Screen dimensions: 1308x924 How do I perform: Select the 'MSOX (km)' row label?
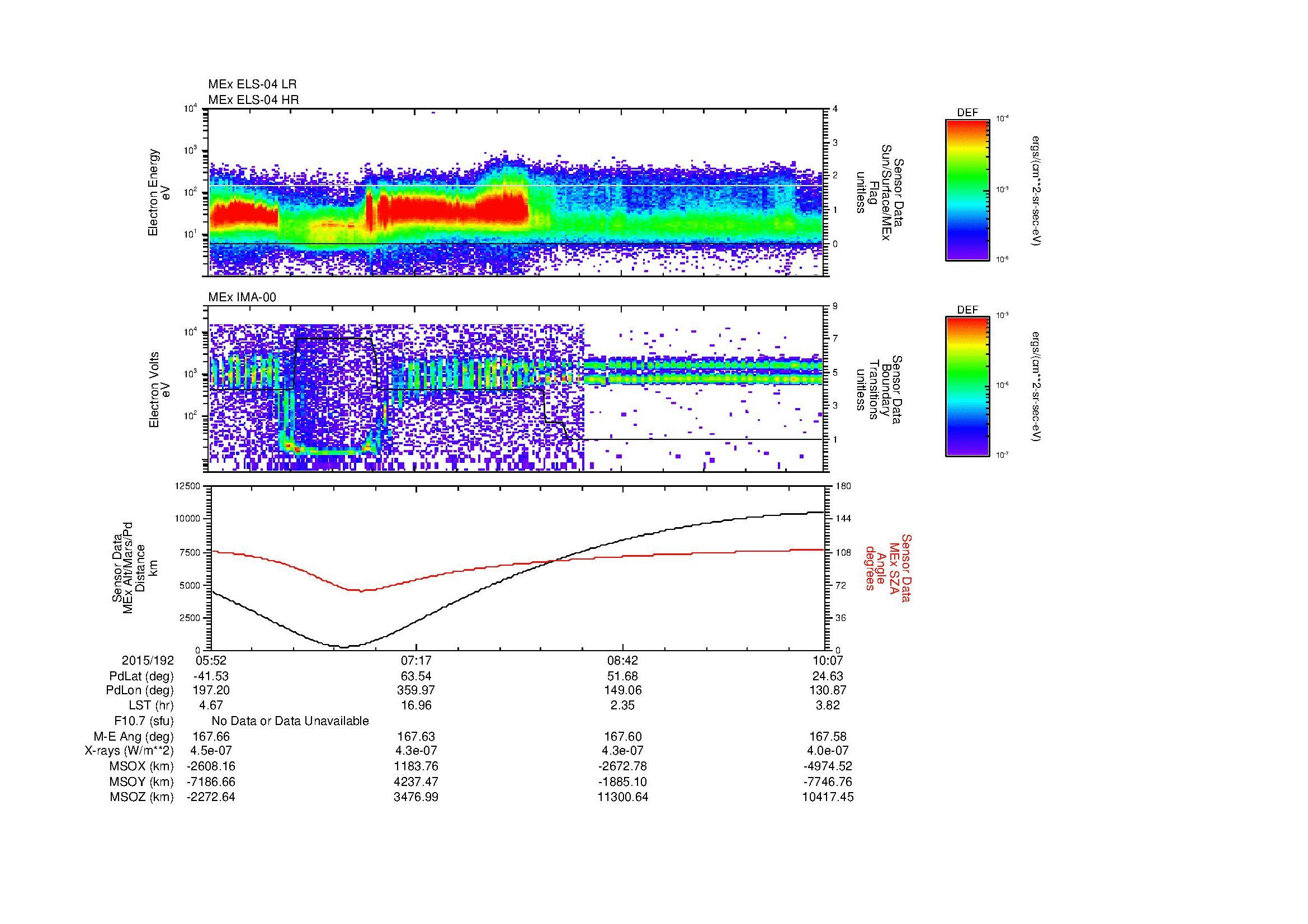pyautogui.click(x=141, y=766)
